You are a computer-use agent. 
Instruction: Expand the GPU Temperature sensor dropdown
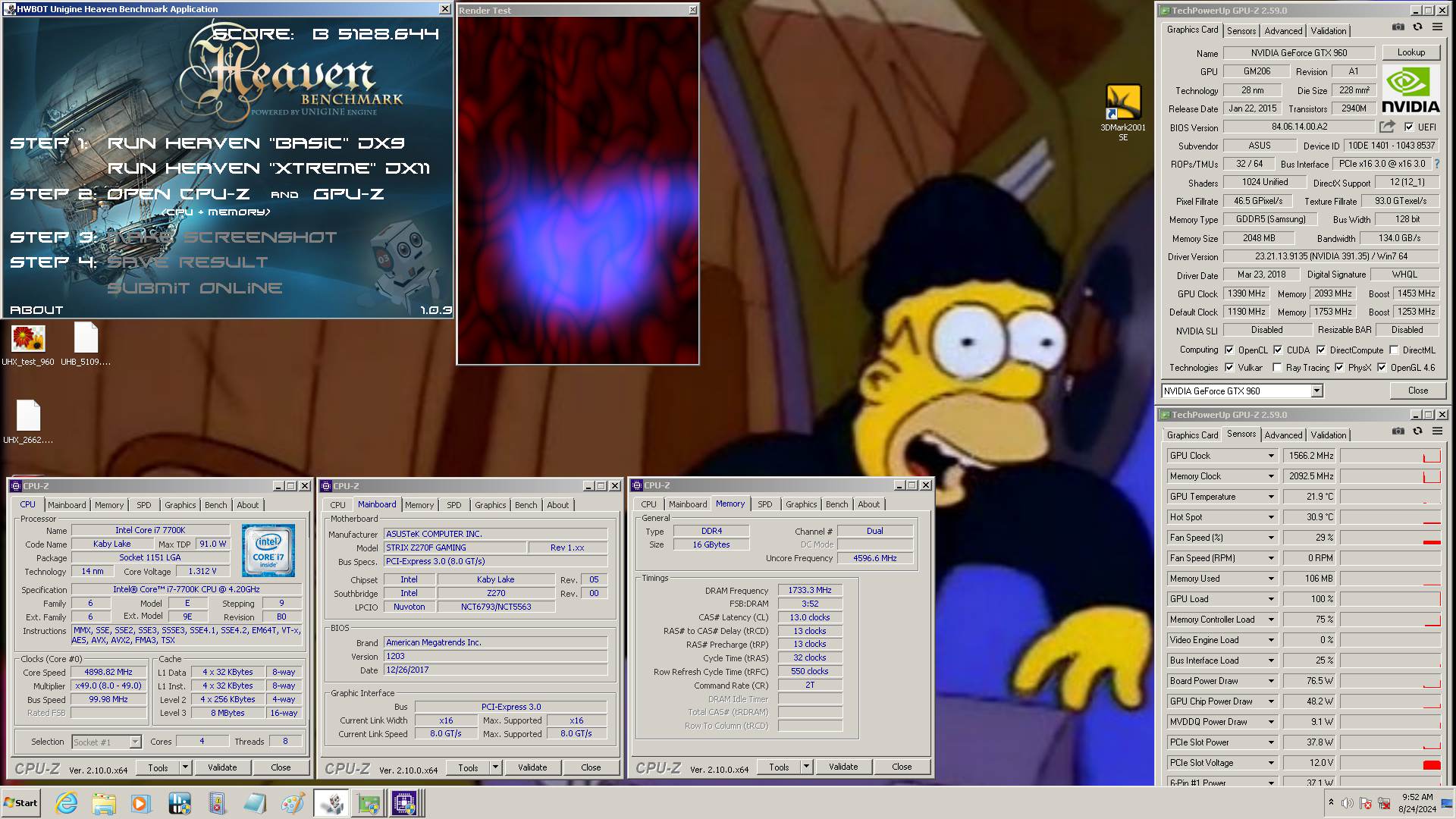(1271, 497)
